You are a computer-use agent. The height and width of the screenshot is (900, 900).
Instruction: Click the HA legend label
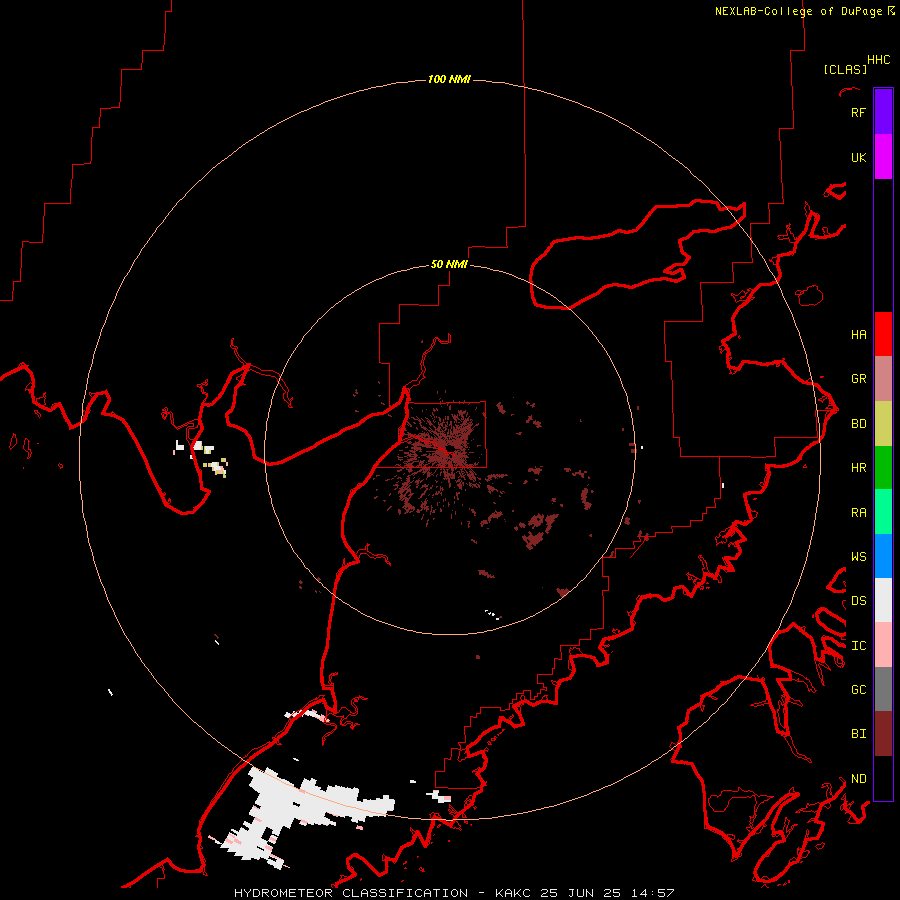[x=858, y=334]
